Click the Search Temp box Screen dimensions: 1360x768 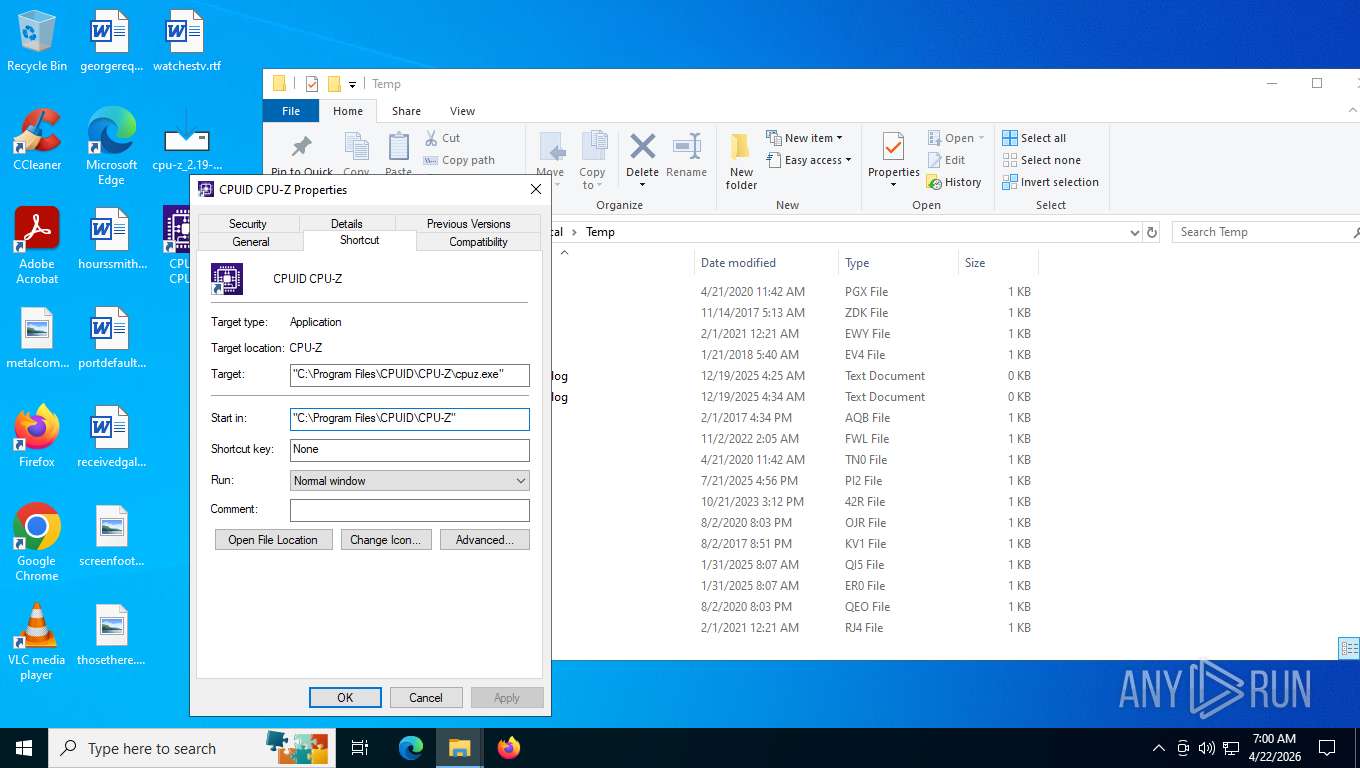pyautogui.click(x=1266, y=232)
